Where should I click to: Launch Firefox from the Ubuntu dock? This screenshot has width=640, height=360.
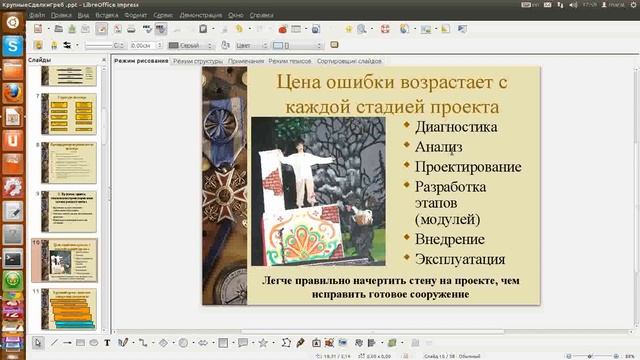[13, 93]
